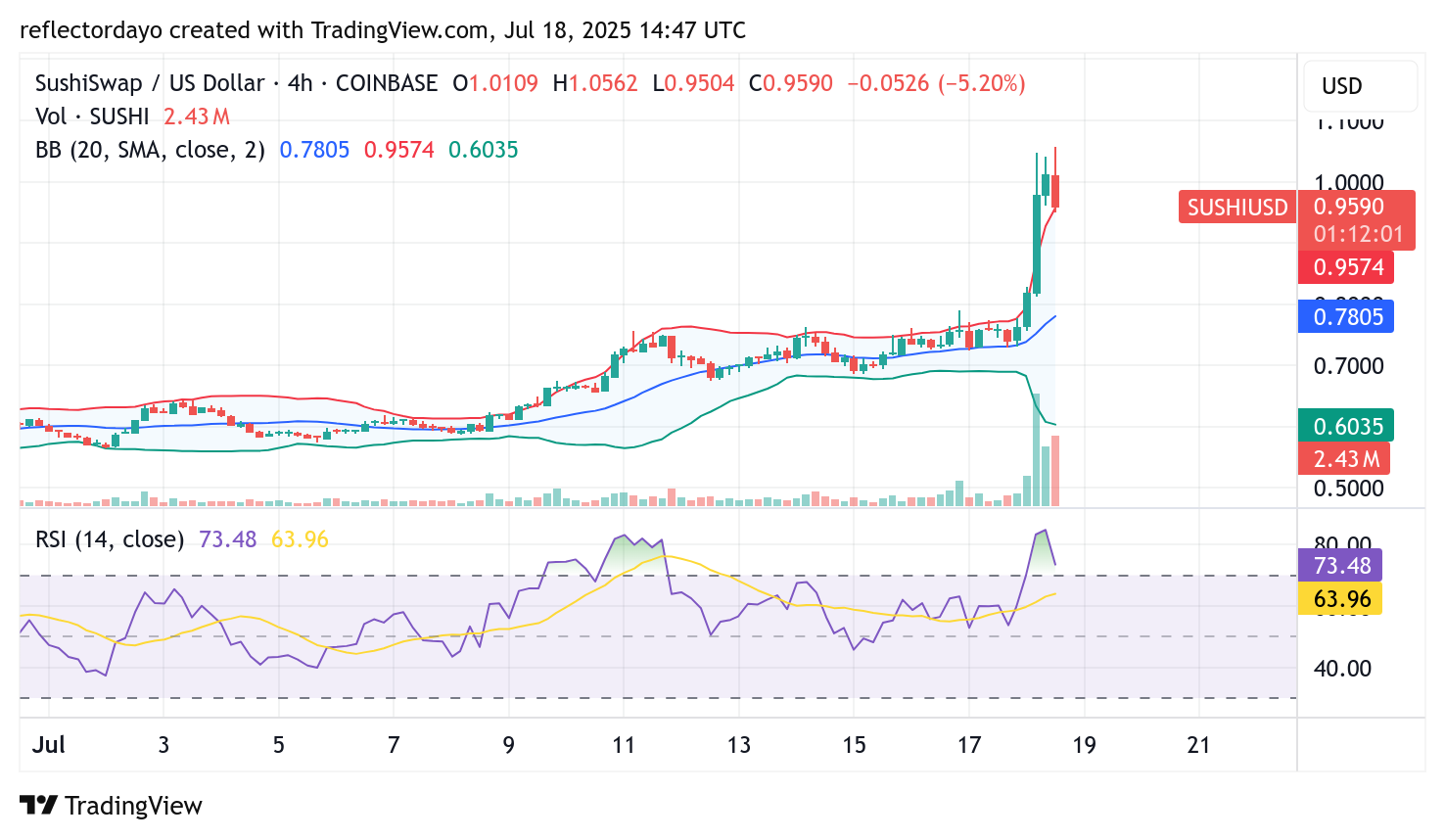Click the purple 73.48 RSI axis label
The height and width of the screenshot is (840, 1445).
tap(1340, 566)
